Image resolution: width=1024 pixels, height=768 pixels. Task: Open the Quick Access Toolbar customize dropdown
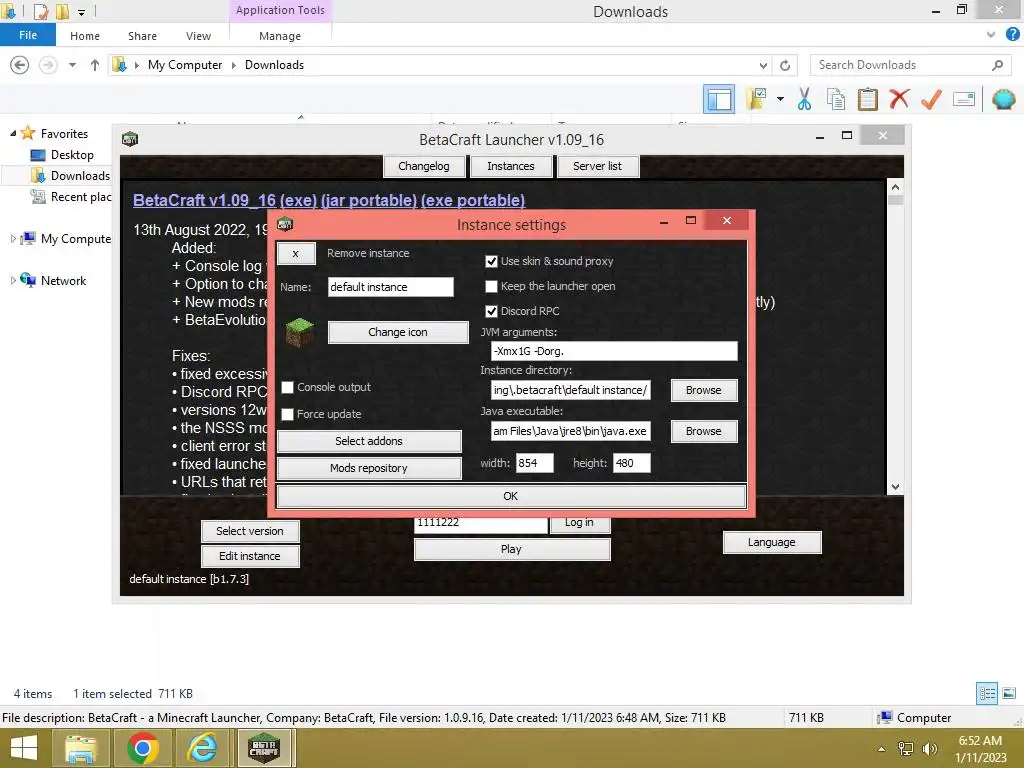coord(81,12)
